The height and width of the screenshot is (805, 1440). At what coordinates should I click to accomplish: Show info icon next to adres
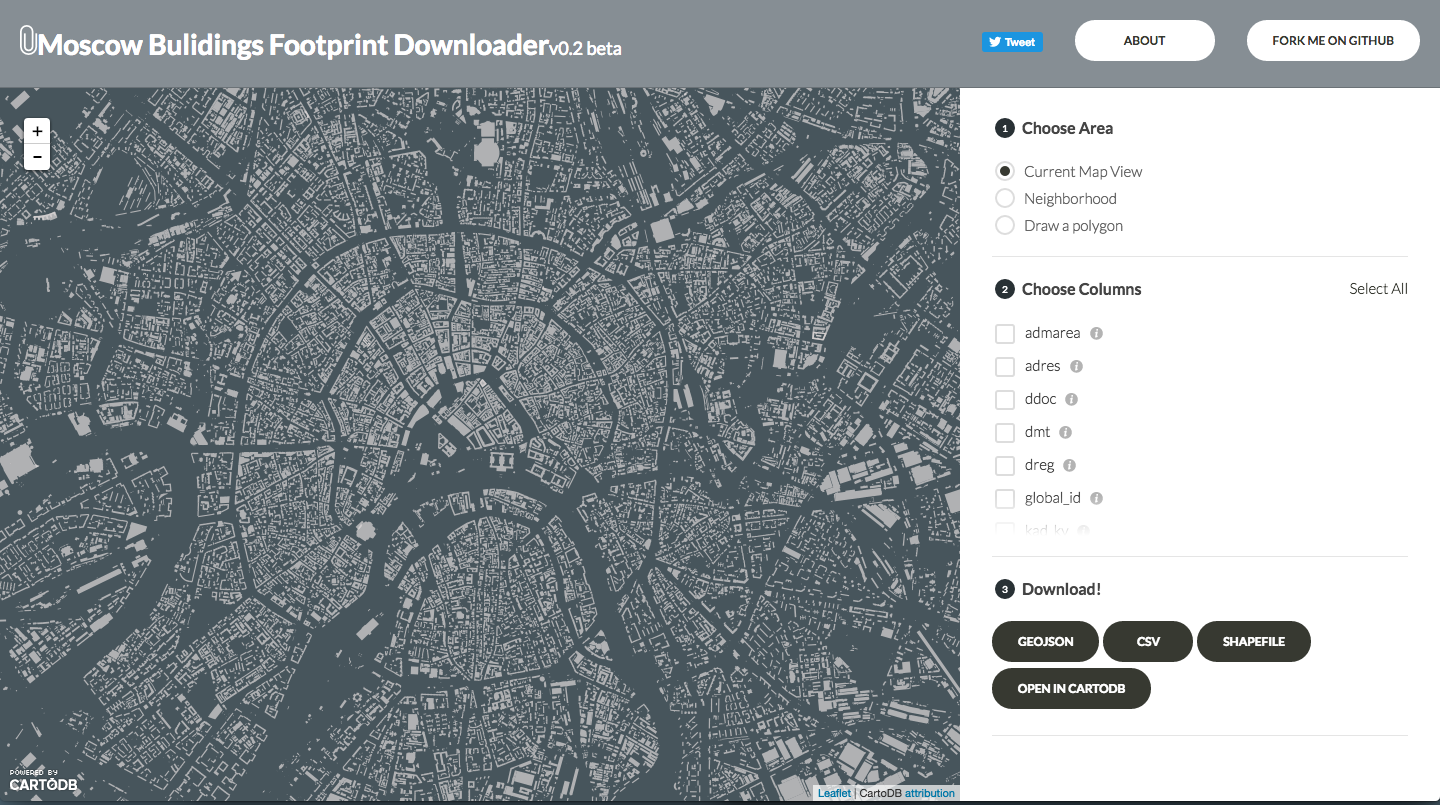(1076, 366)
